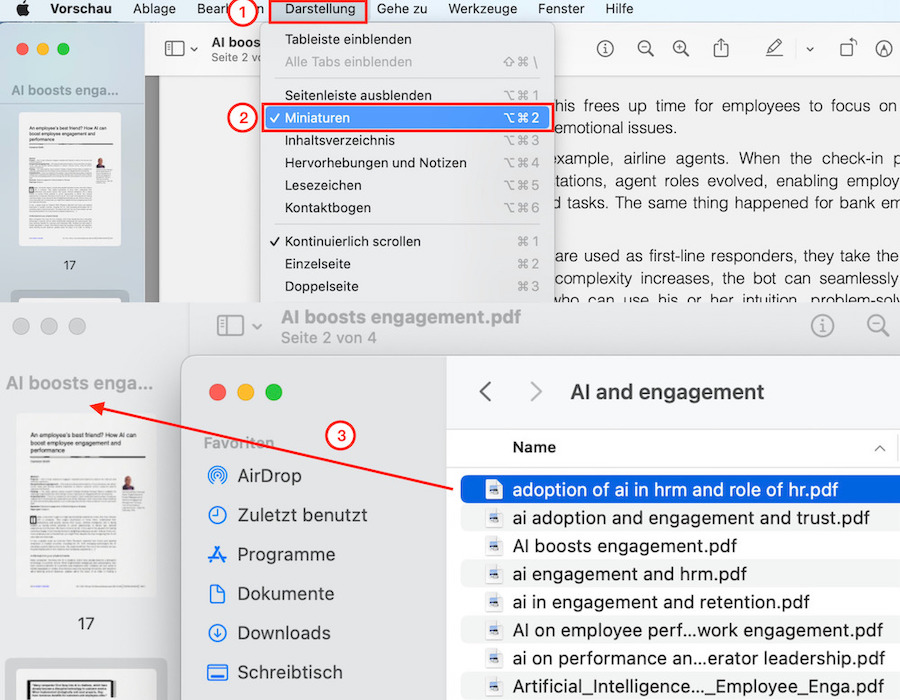The width and height of the screenshot is (900, 700).
Task: Select Lesezeichen sidebar view
Action: (407, 185)
